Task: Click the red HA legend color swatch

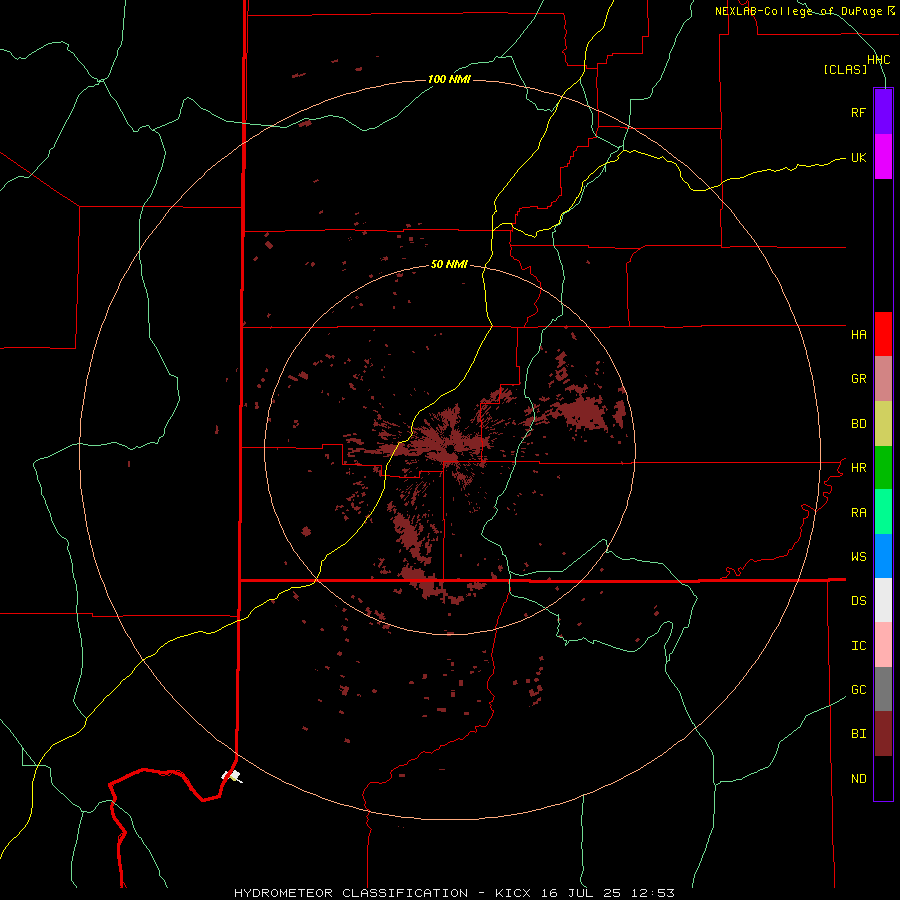Action: 883,334
